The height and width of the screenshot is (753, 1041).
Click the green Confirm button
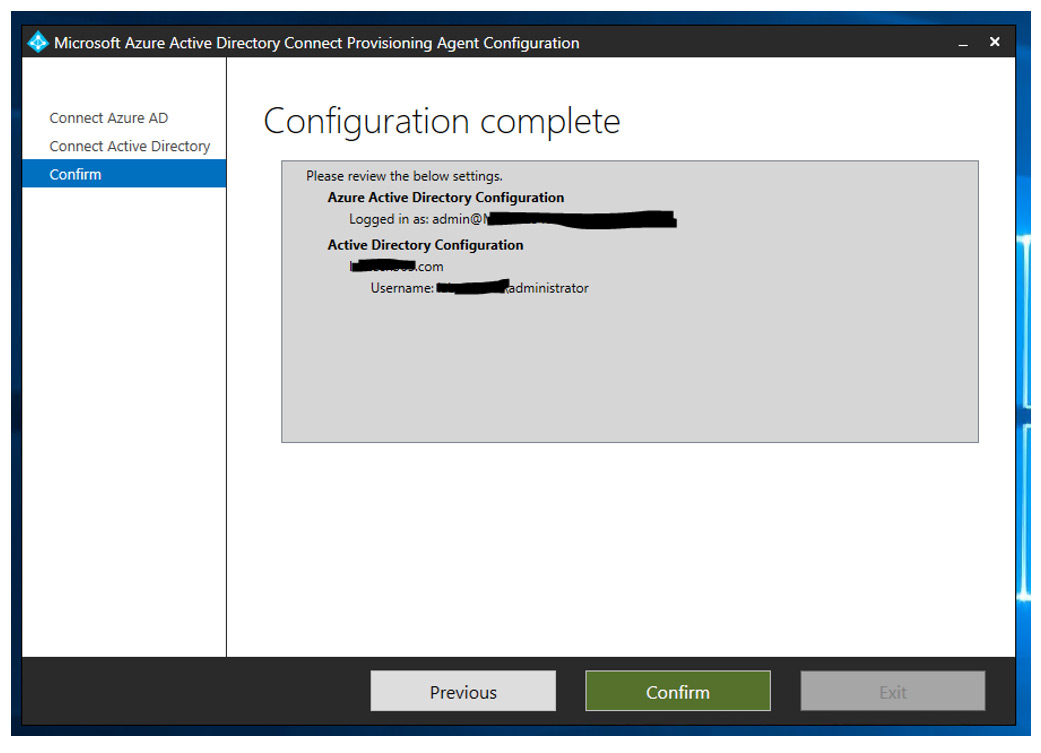coord(678,692)
